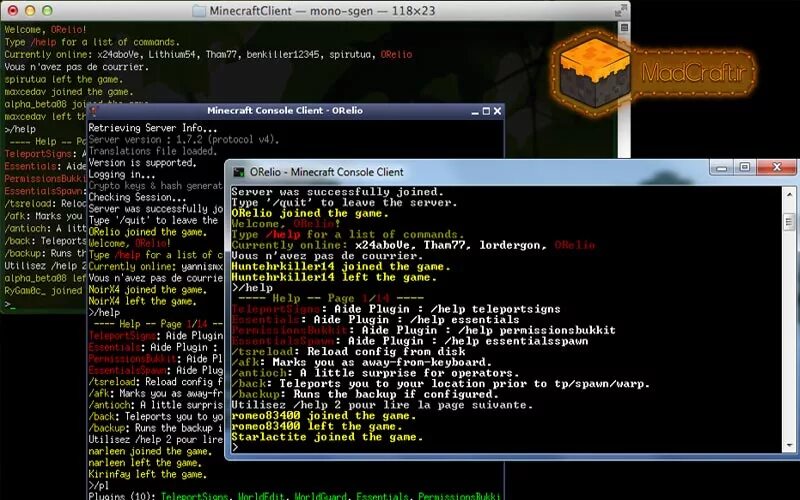Click the '/help teleportsigns' line in Windows console
Screen dimensions: 800x500
396,309
